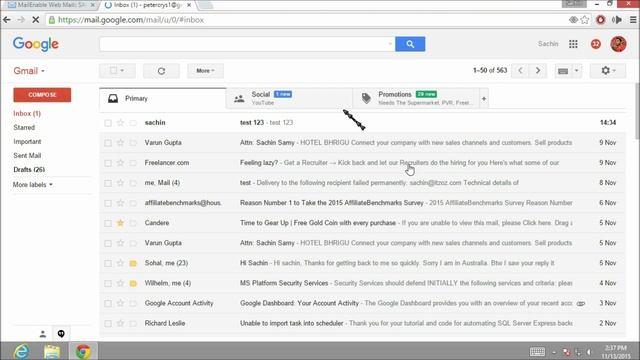
Task: Select the affiliatebenchmarks email checkbox
Action: pos(108,203)
